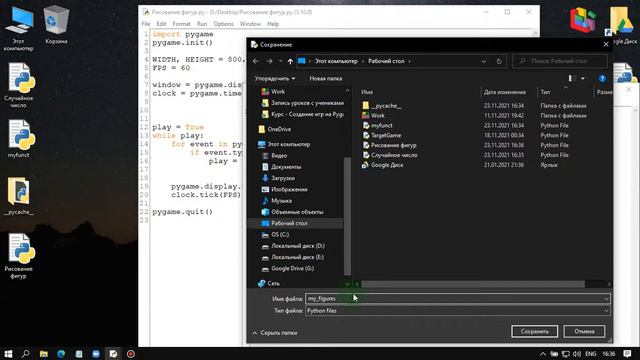Click the horizontal scrollbar of file list

(473, 284)
